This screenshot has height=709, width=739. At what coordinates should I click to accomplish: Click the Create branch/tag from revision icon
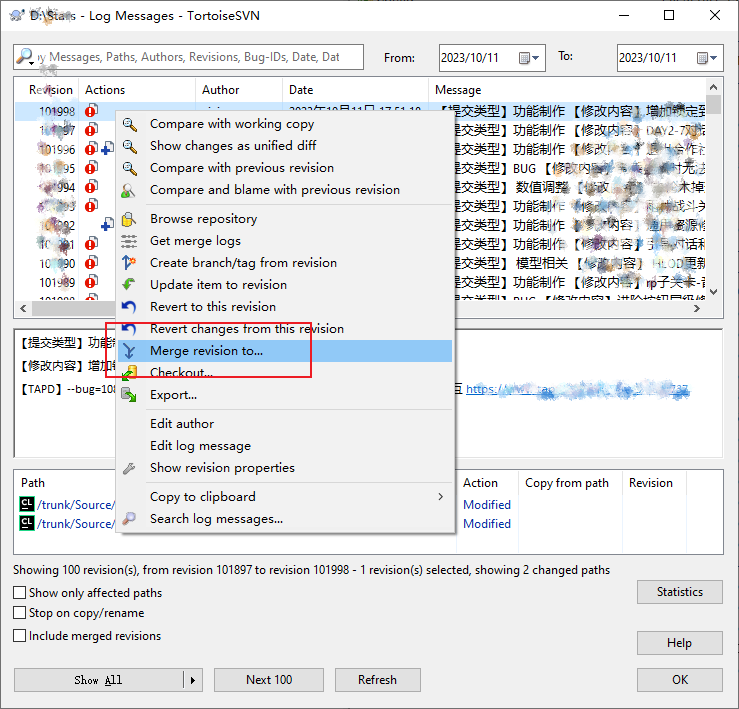click(129, 263)
